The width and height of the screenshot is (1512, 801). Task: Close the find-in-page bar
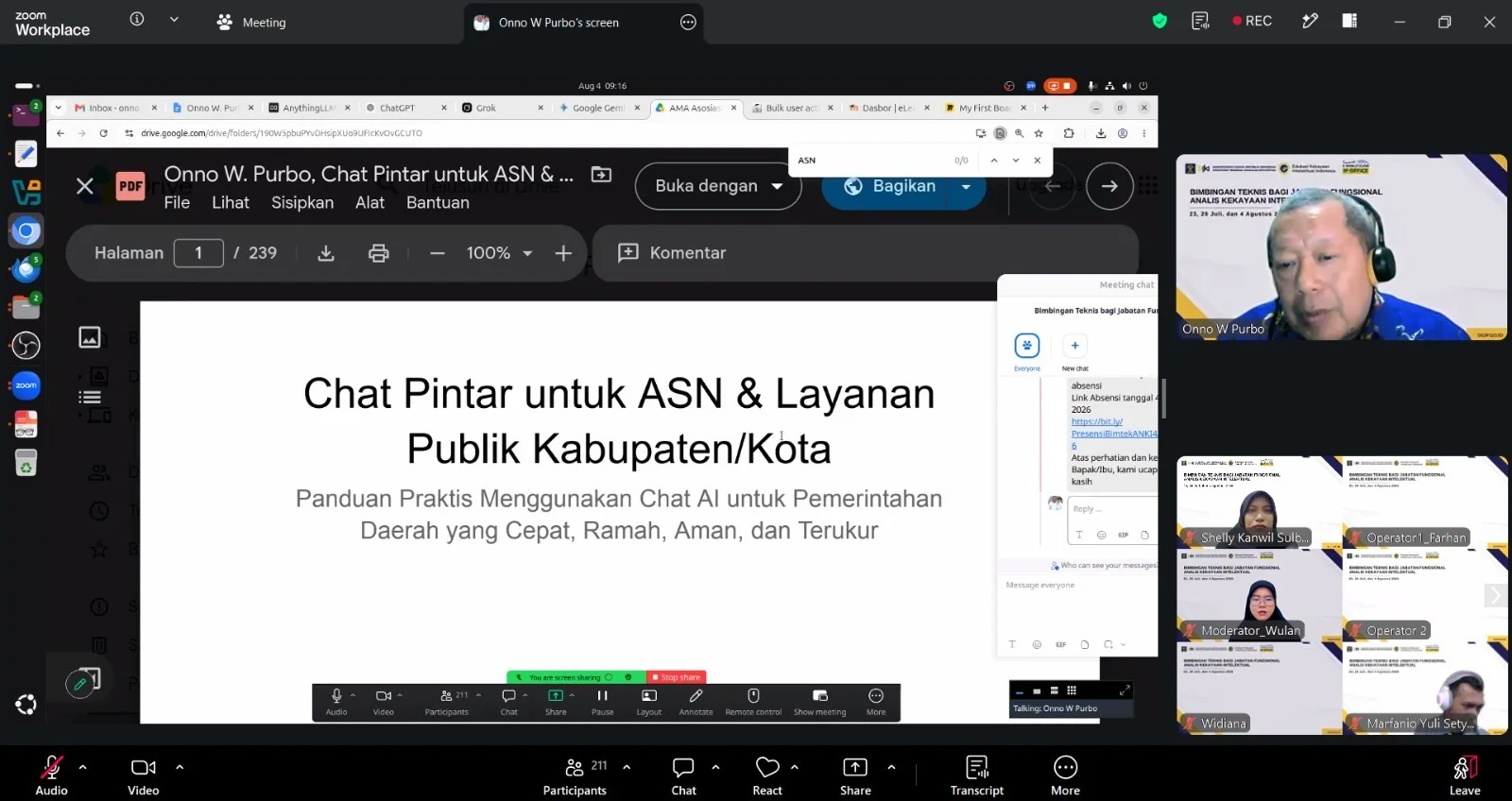pyautogui.click(x=1038, y=161)
